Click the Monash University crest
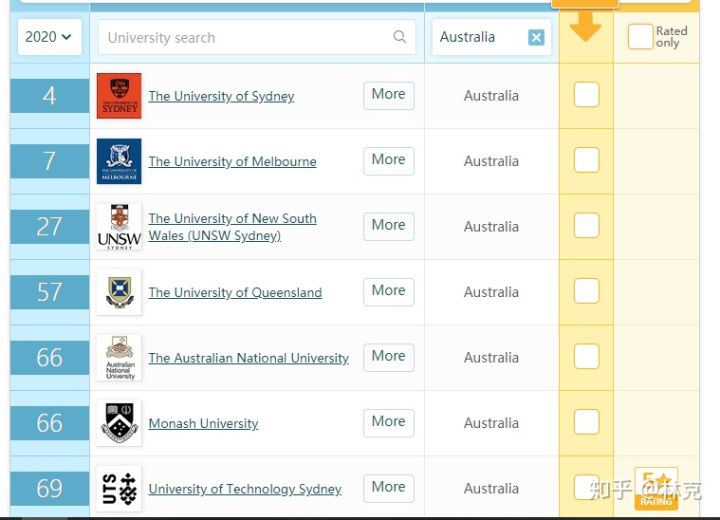720x520 pixels. (x=119, y=423)
